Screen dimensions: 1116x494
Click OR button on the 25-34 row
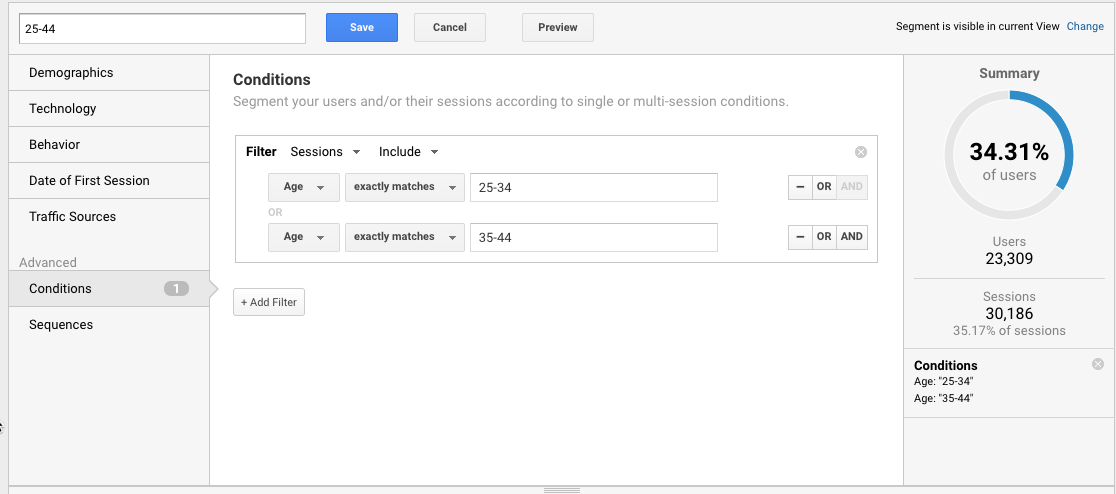click(824, 187)
